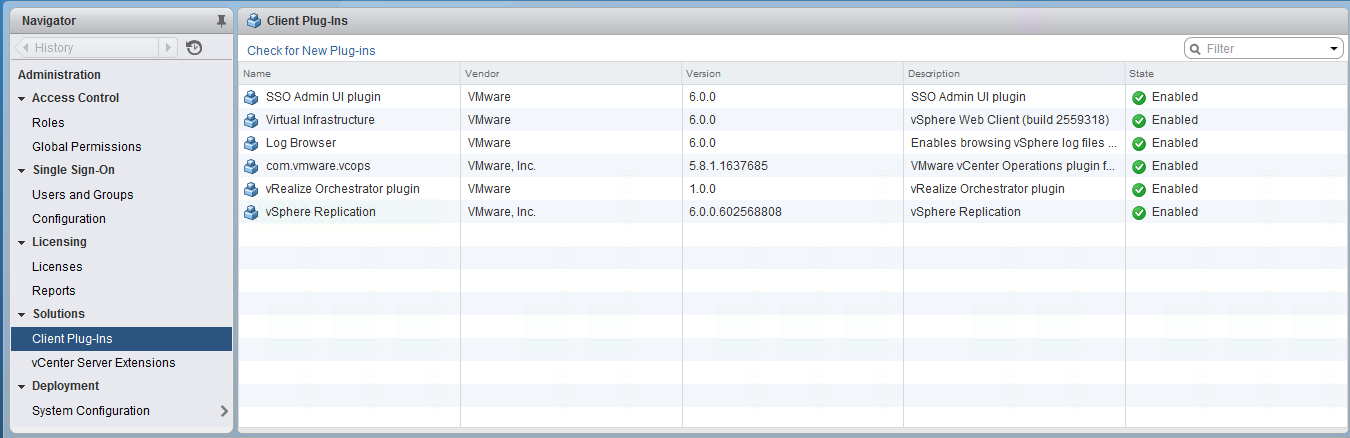Screen dimensions: 1350x438
Task: Click the Virtual Infrastructure plugin icon
Action: point(251,120)
